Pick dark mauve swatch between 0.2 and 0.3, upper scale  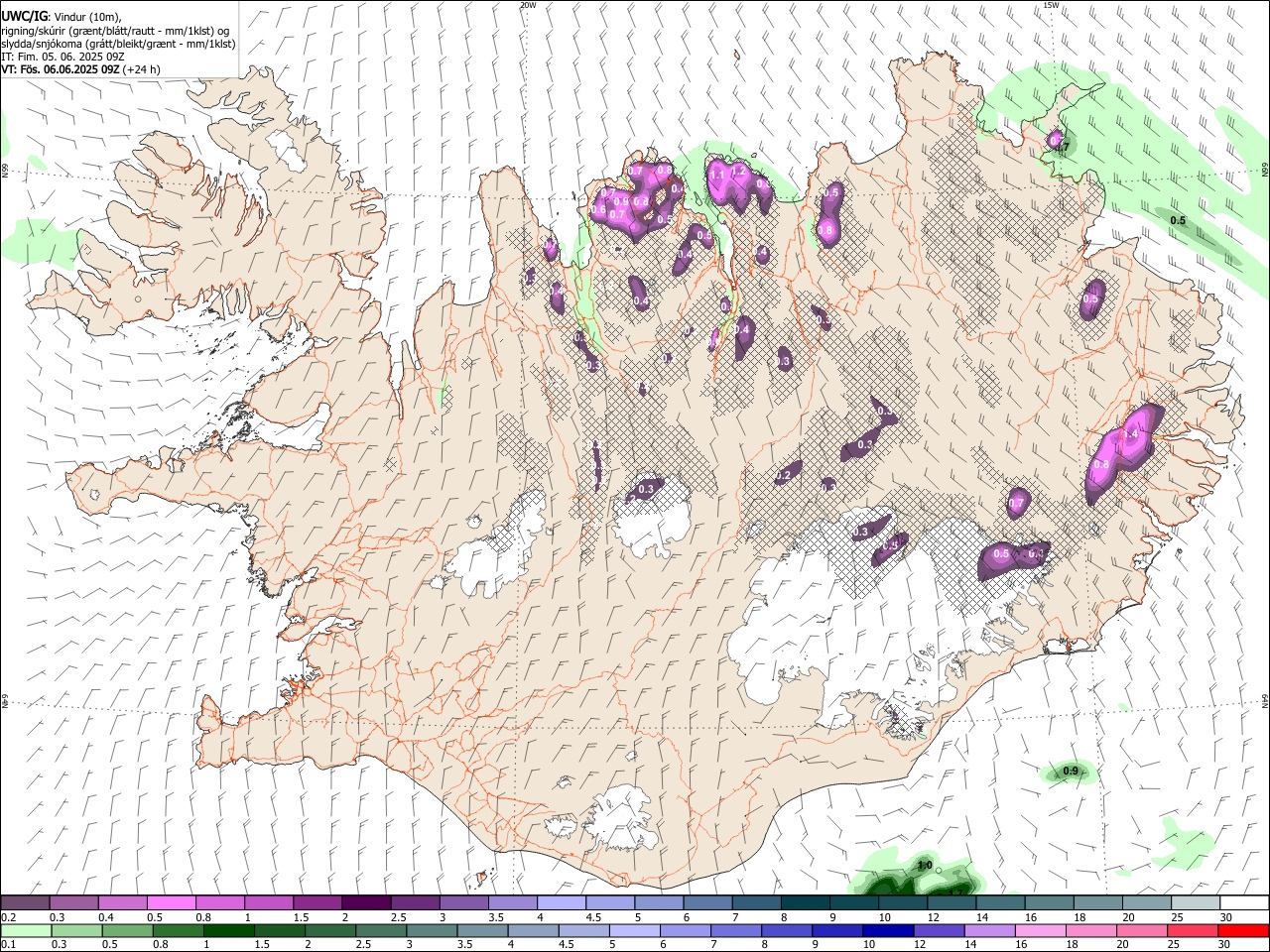pyautogui.click(x=25, y=903)
